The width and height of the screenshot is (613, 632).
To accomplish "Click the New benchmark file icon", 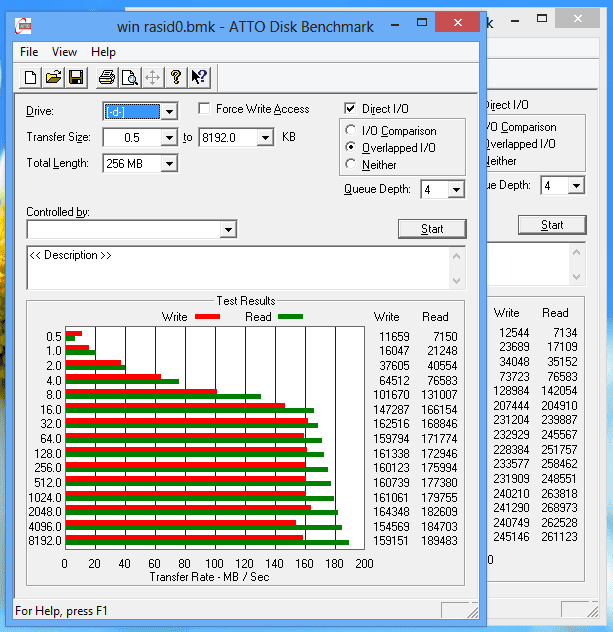I will click(31, 77).
